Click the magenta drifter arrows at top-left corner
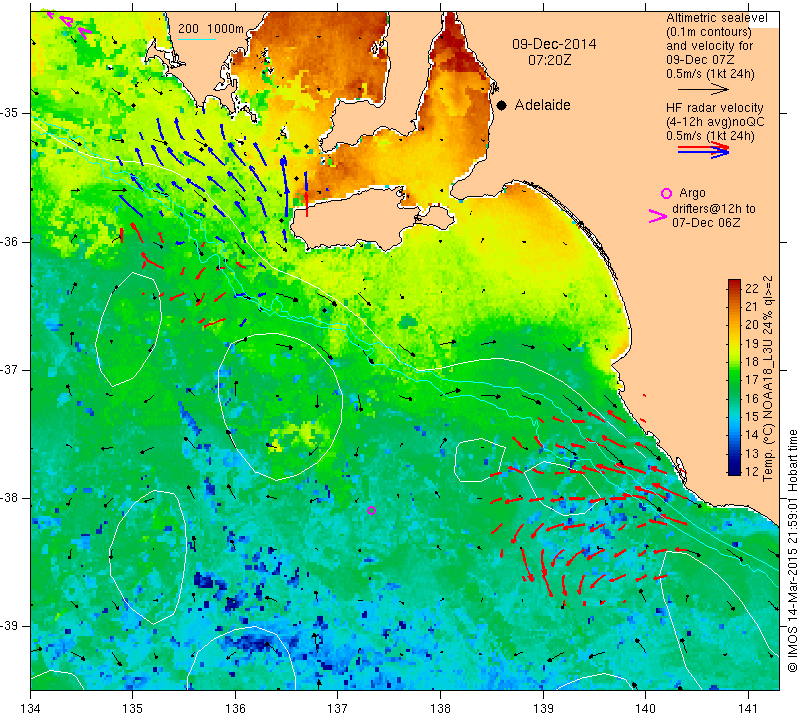This screenshot has width=800, height=720. pos(69,23)
